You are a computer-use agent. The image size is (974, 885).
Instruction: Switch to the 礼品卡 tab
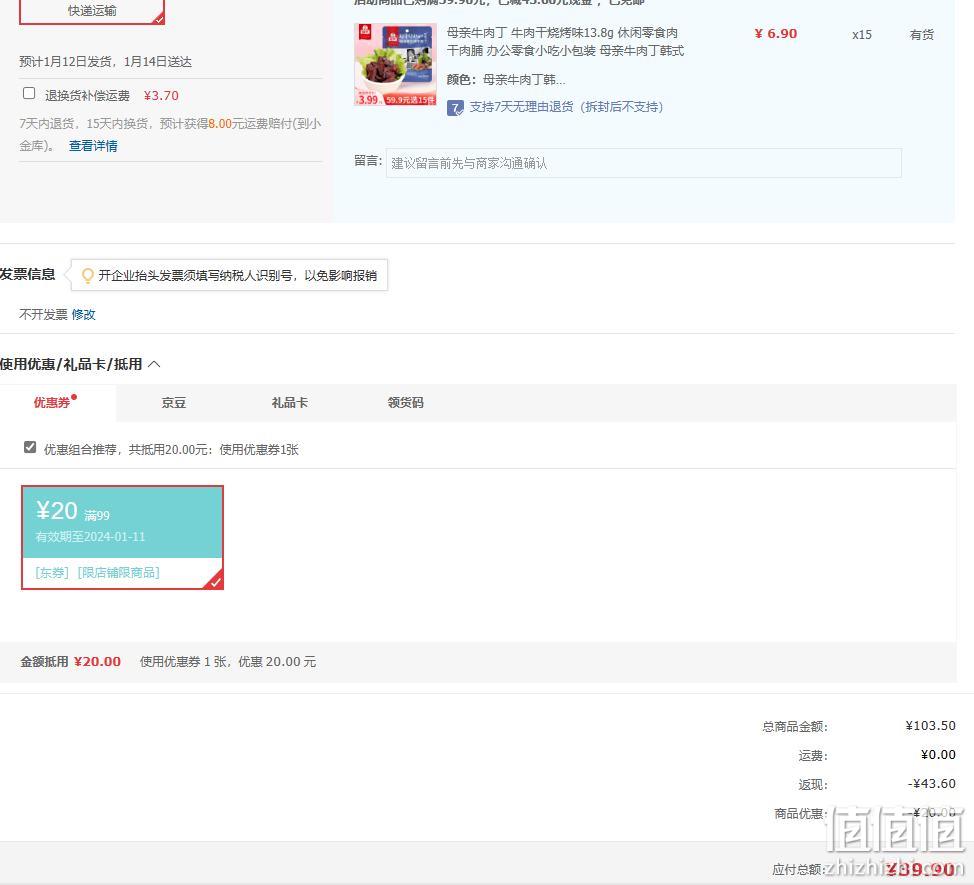point(289,402)
